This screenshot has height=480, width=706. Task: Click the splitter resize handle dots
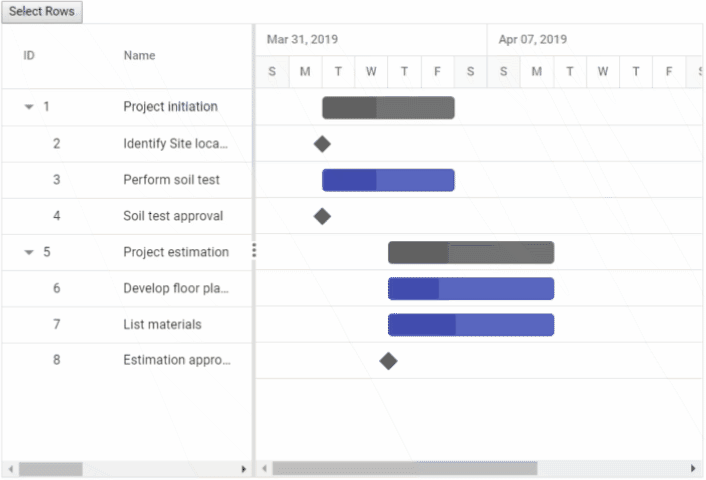254,250
